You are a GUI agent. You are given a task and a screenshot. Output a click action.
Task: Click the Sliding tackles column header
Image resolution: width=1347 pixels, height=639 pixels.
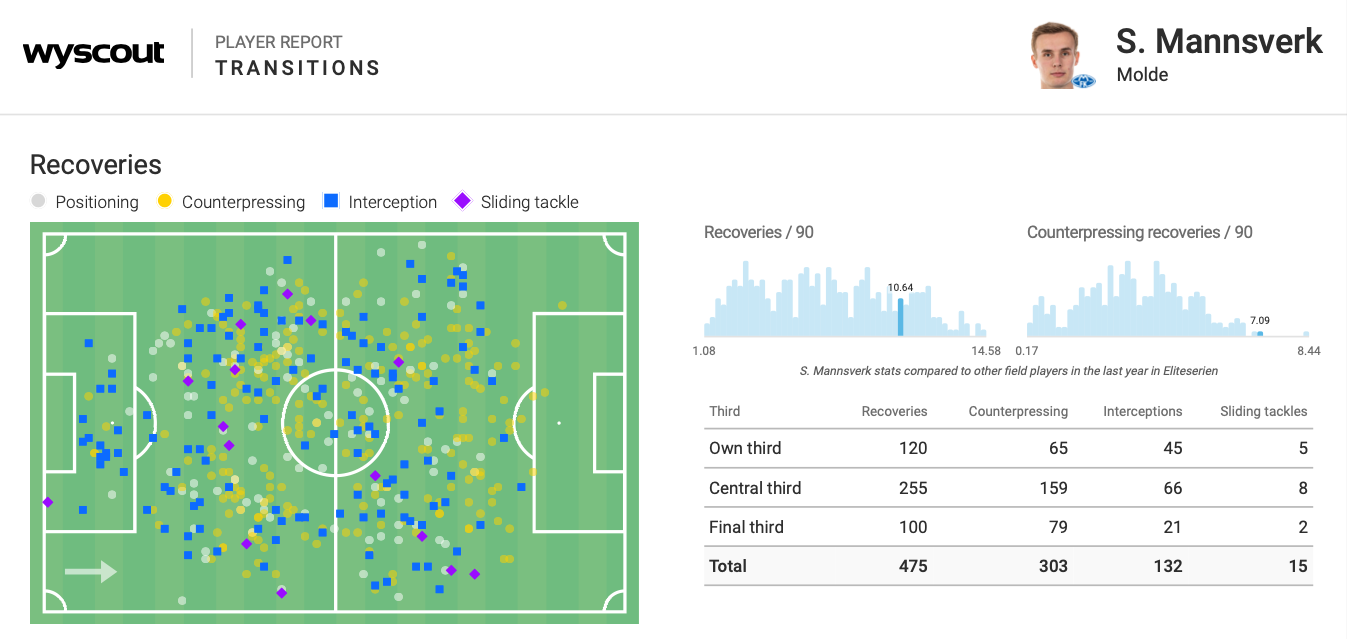click(x=1263, y=411)
